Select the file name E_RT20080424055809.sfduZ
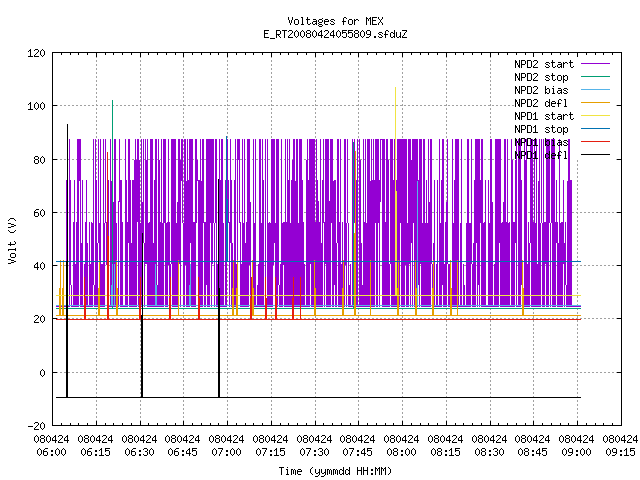The height and width of the screenshot is (480, 640). (x=335, y=34)
